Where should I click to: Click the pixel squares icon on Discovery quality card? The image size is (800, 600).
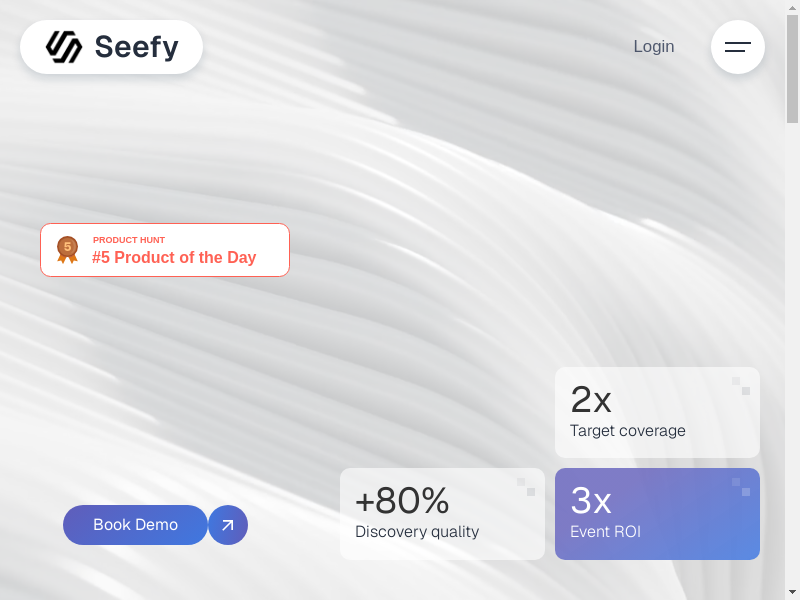pyautogui.click(x=526, y=487)
